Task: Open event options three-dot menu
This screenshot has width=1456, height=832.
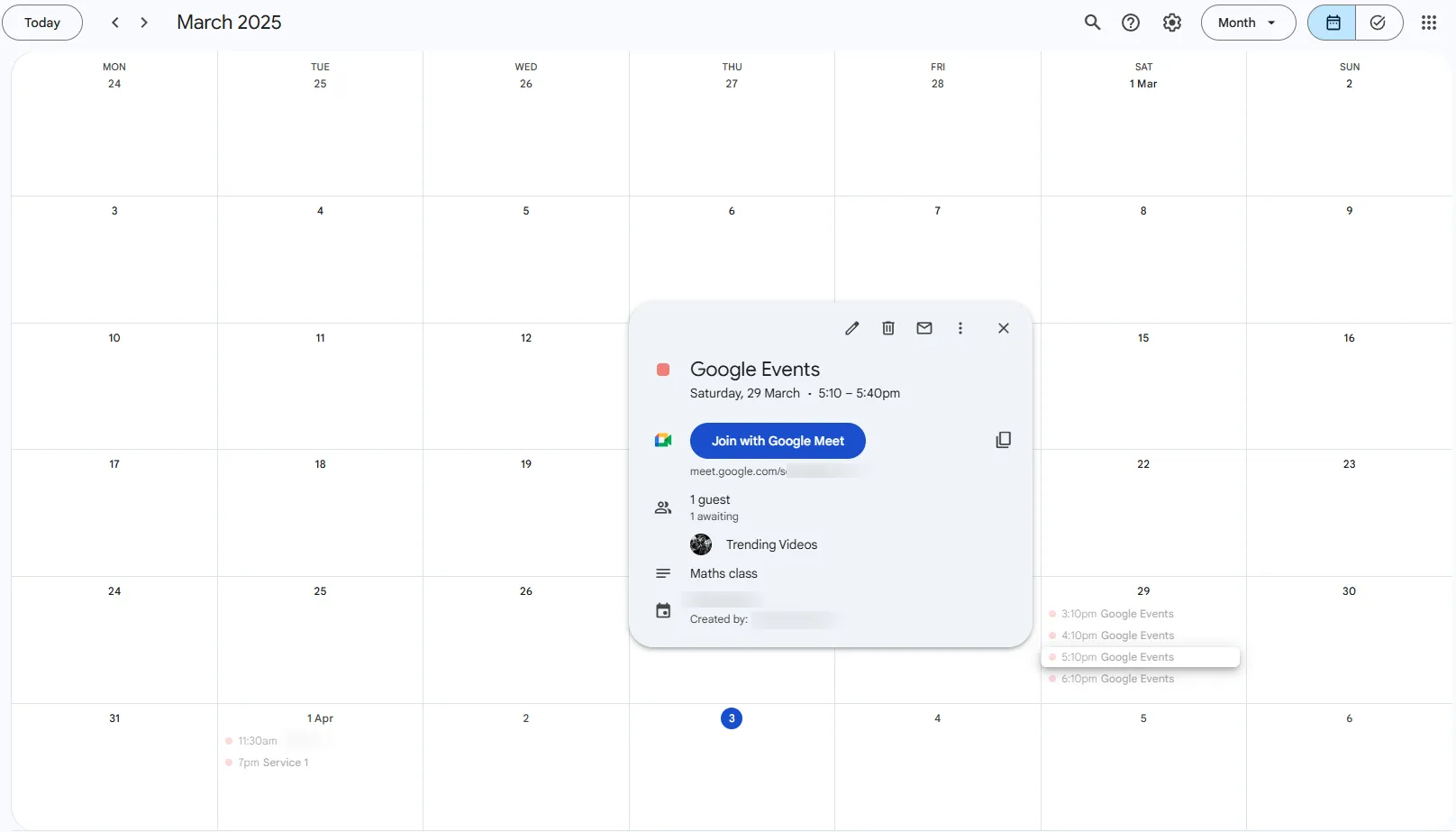Action: [960, 328]
